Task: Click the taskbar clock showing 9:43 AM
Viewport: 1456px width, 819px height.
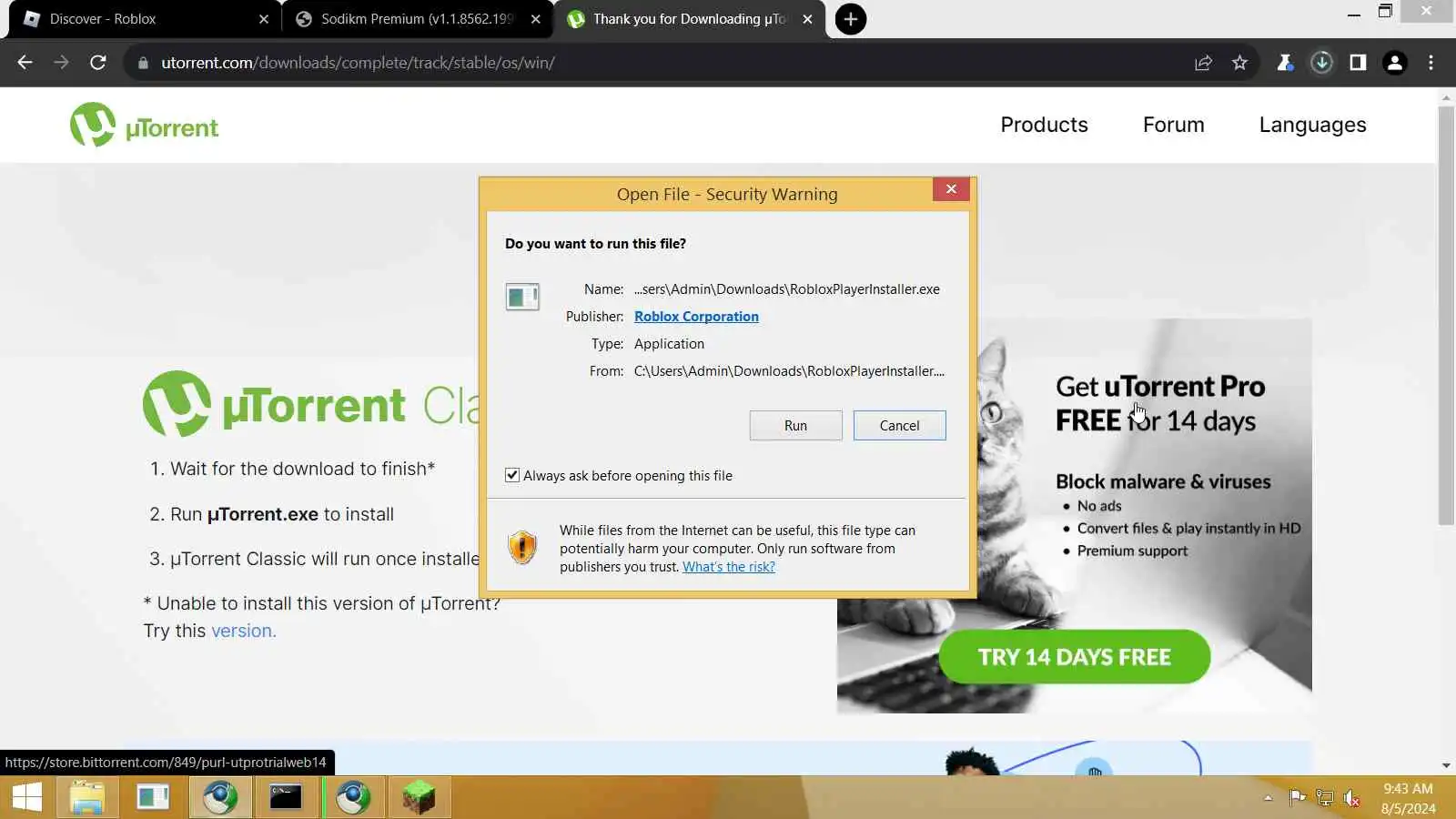Action: tap(1408, 798)
